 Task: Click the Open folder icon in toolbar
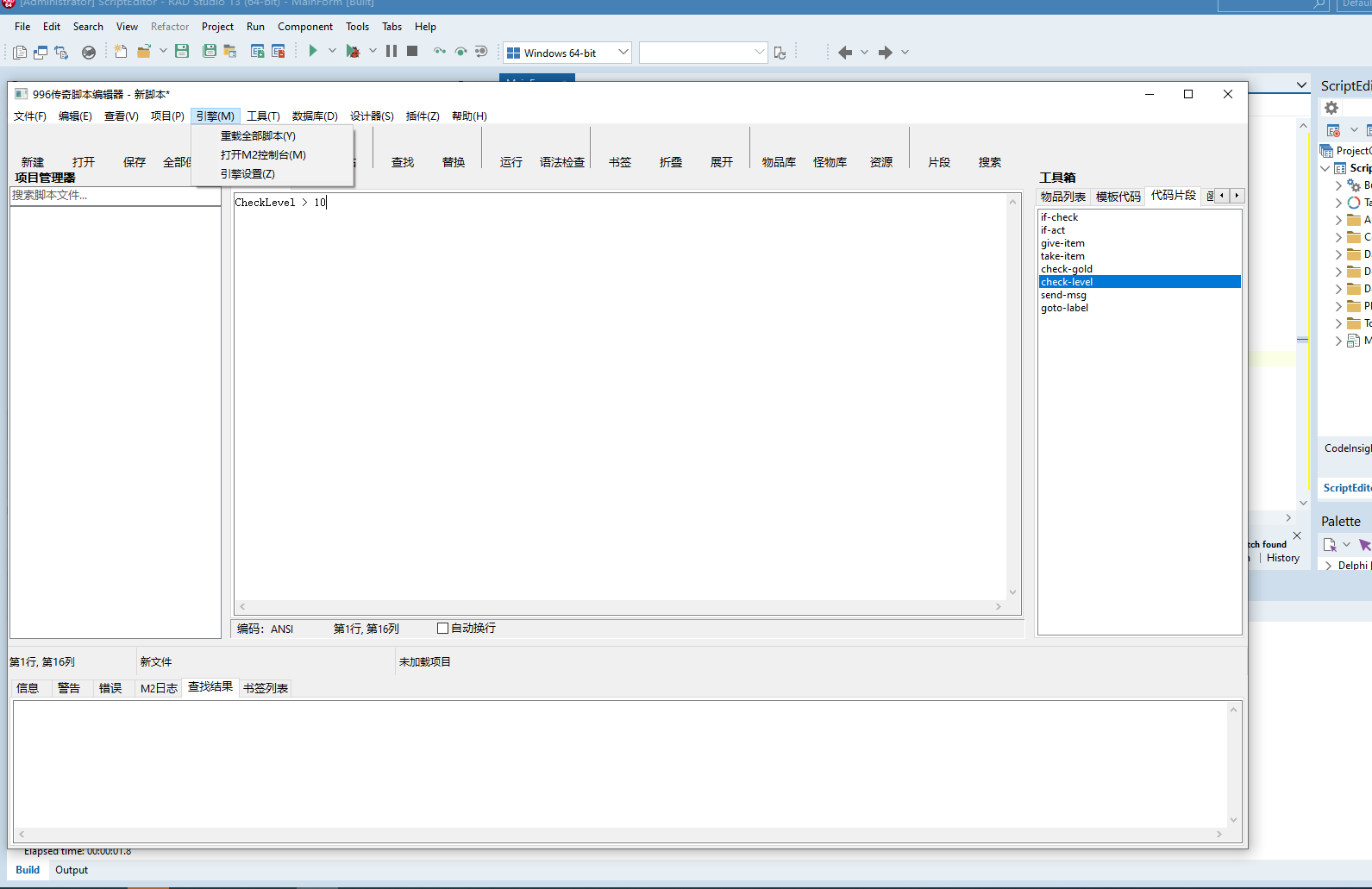coord(144,52)
